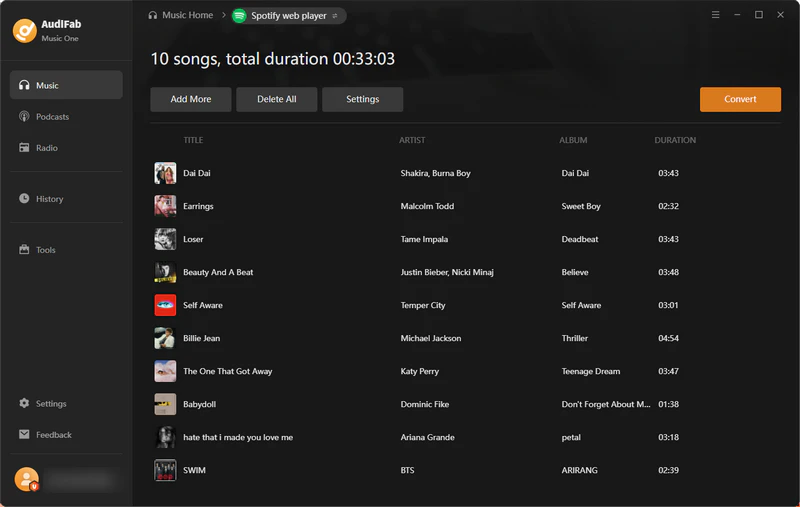Viewport: 800px width, 507px height.
Task: Click album Deadbeat
Action: pyautogui.click(x=580, y=239)
